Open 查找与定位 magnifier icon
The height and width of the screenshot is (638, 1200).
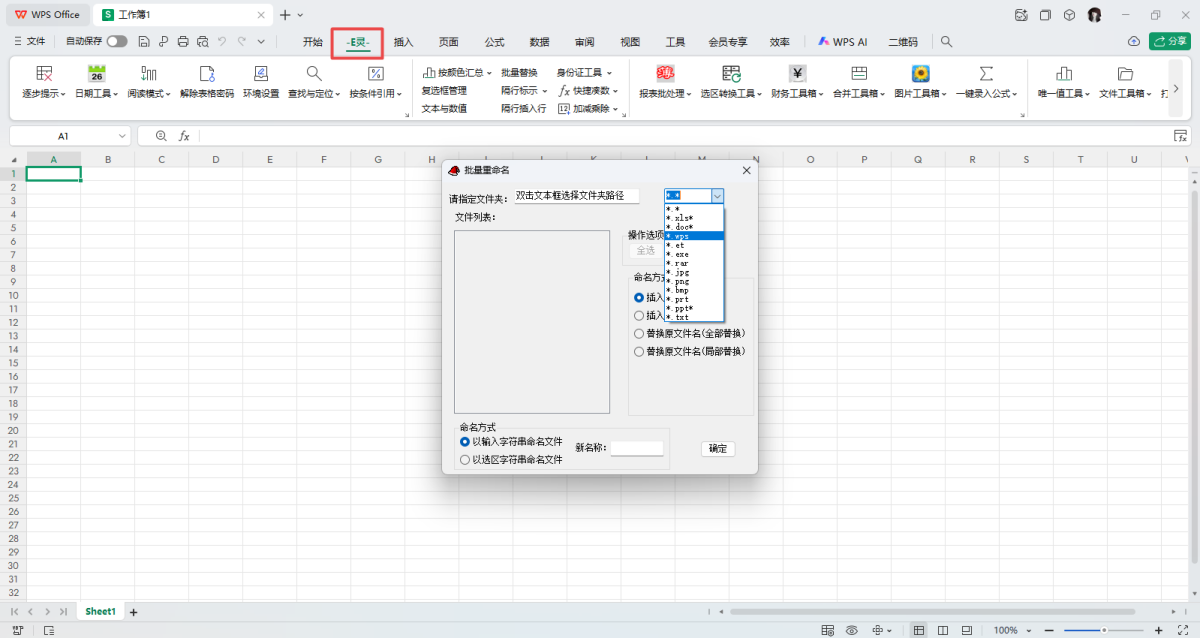[x=314, y=74]
